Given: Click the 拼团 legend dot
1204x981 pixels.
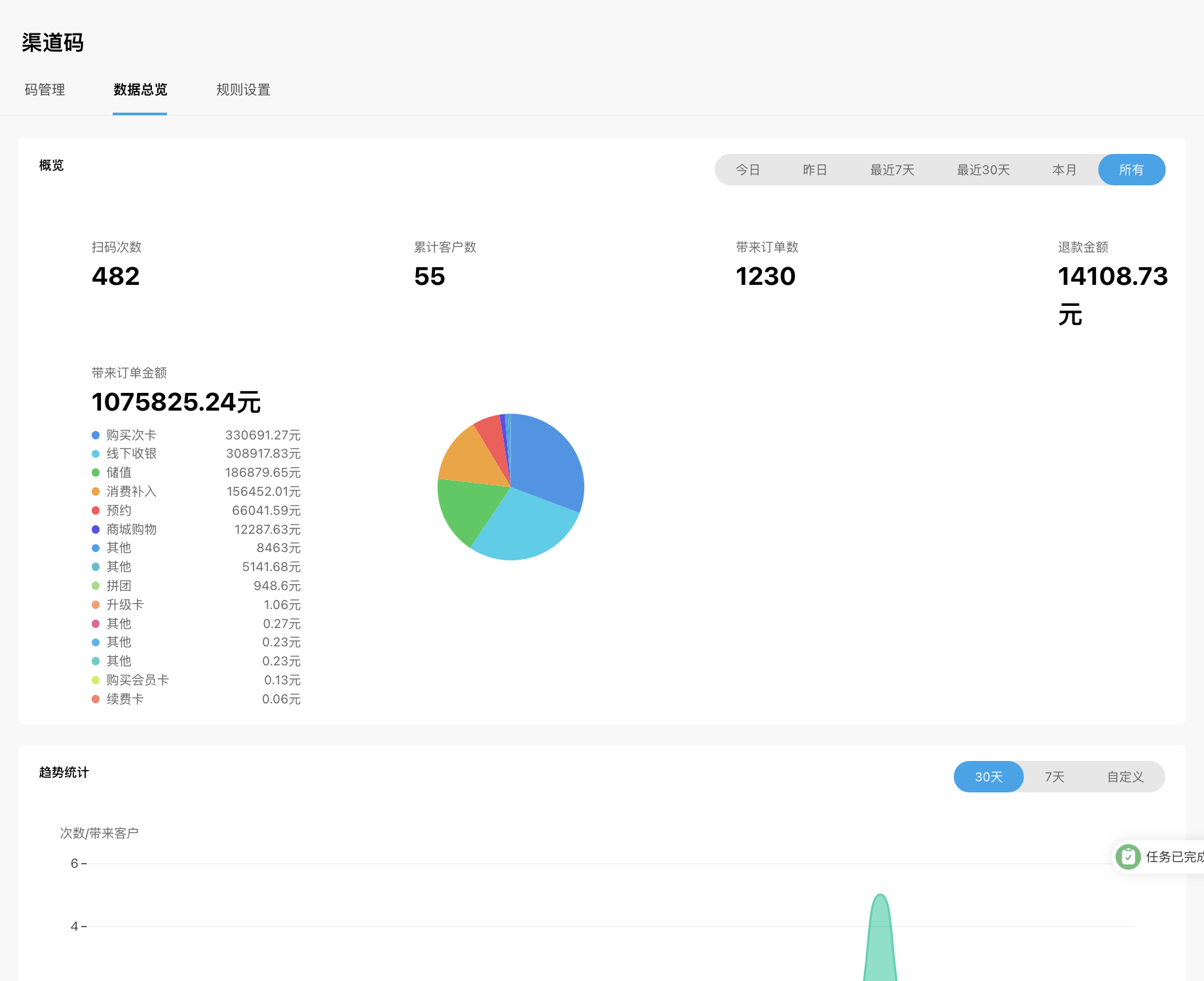Looking at the screenshot, I should tap(96, 585).
